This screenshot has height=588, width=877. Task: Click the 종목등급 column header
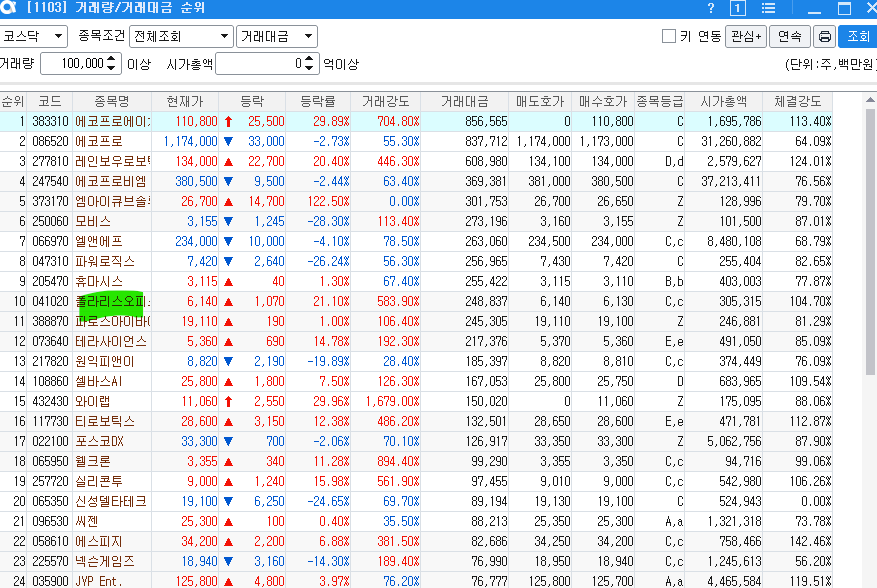tap(660, 101)
